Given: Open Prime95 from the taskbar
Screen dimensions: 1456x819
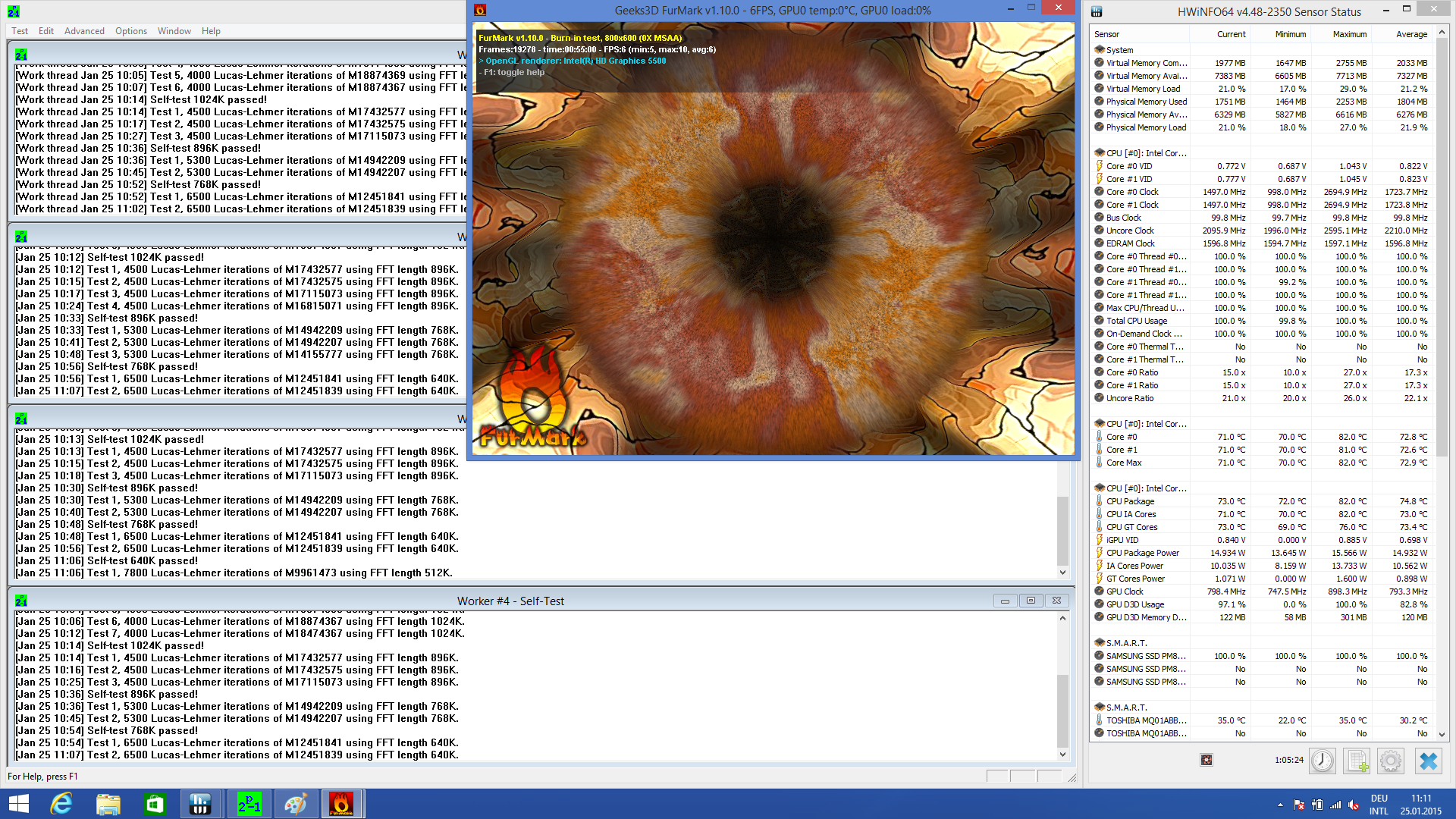Looking at the screenshot, I should coord(249,804).
